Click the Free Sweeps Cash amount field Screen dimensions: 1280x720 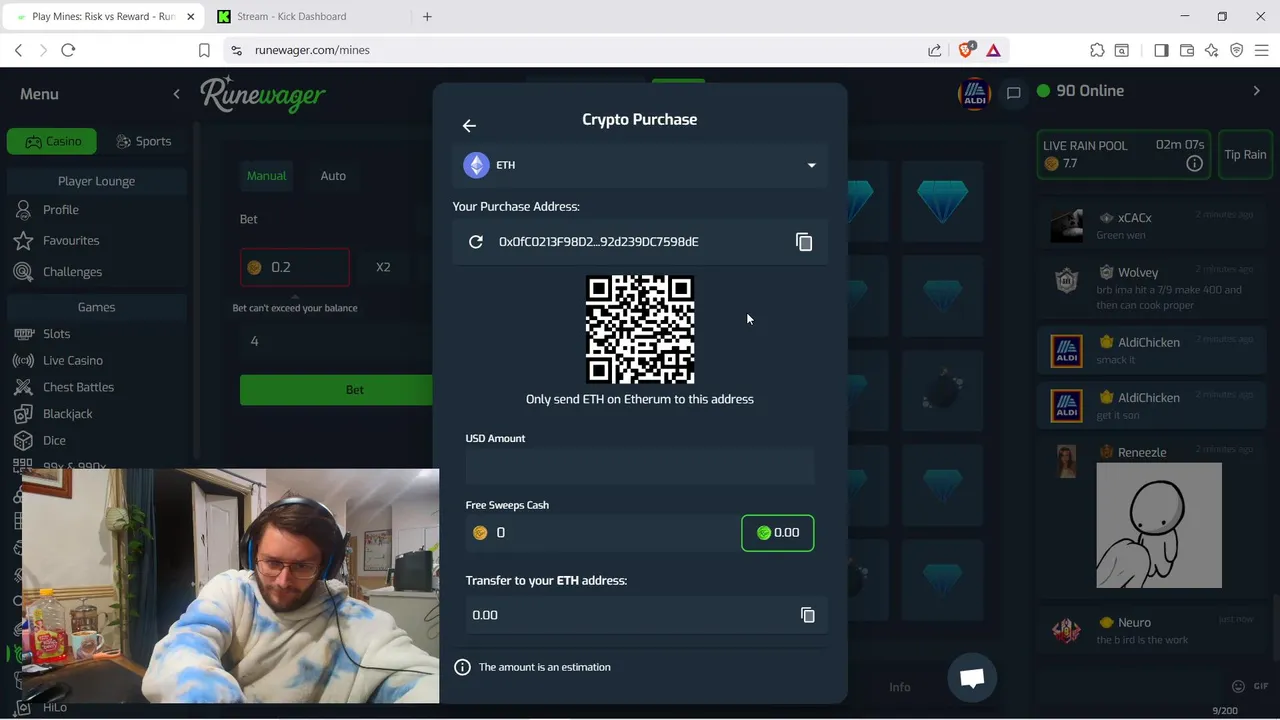click(x=601, y=533)
